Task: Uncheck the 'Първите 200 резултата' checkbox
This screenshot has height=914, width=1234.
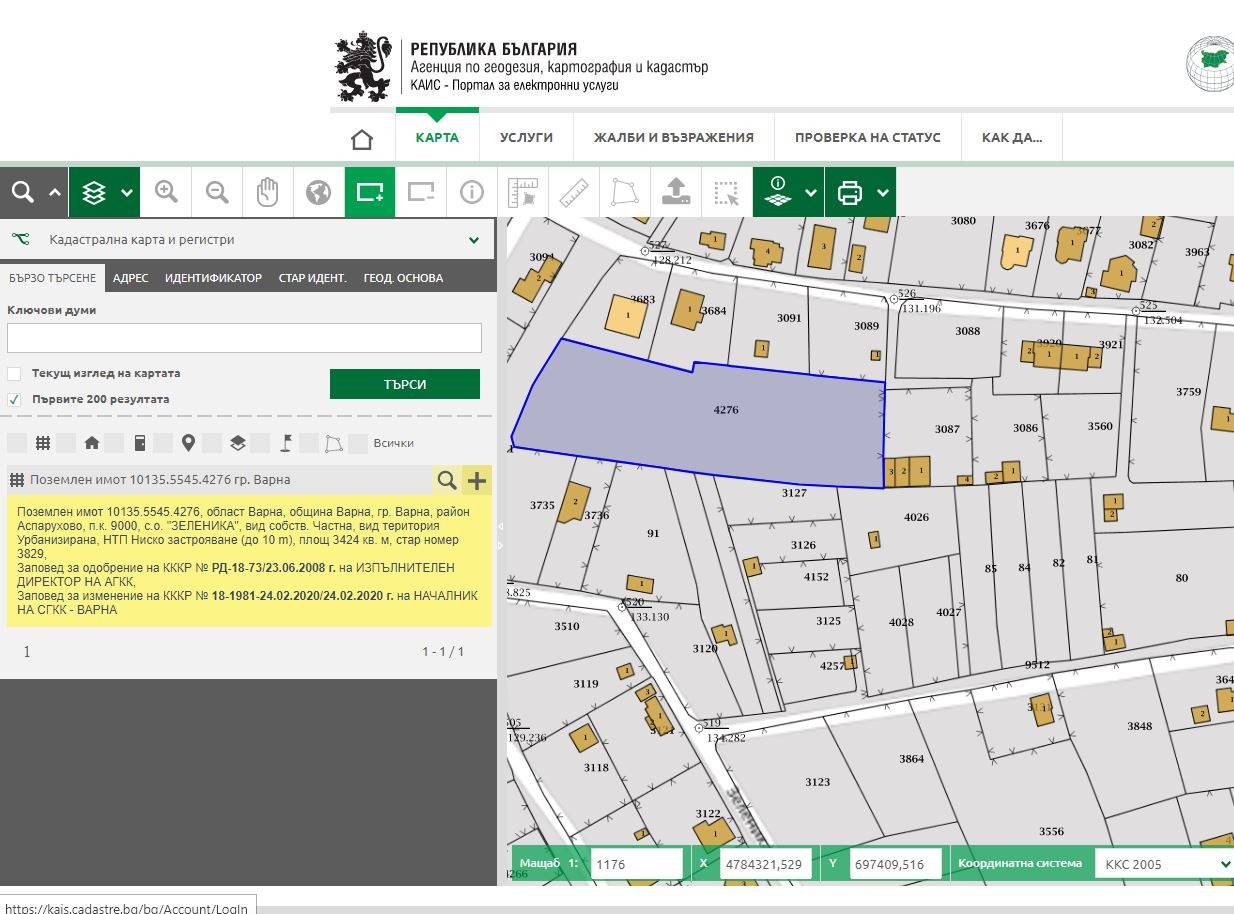Action: 14,400
